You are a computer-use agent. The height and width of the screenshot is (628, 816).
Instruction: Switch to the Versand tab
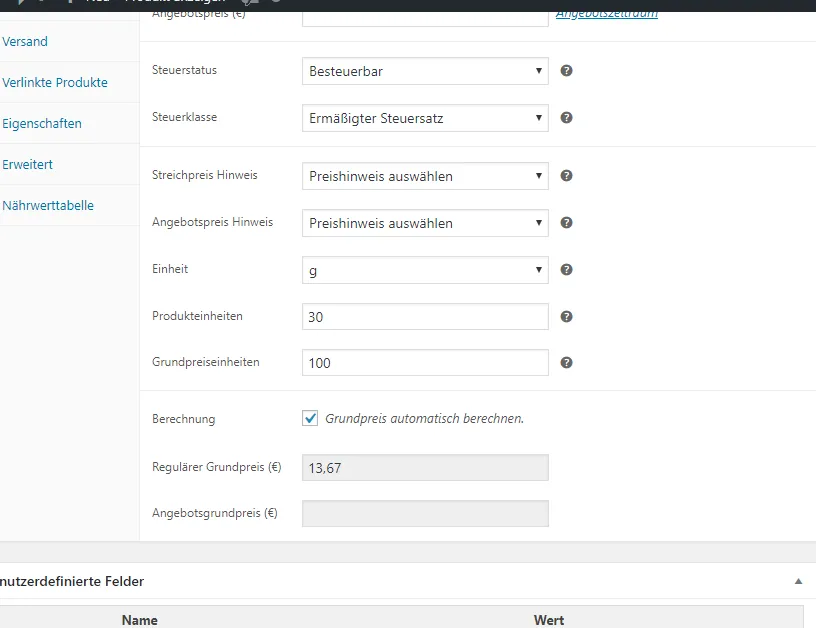[25, 42]
